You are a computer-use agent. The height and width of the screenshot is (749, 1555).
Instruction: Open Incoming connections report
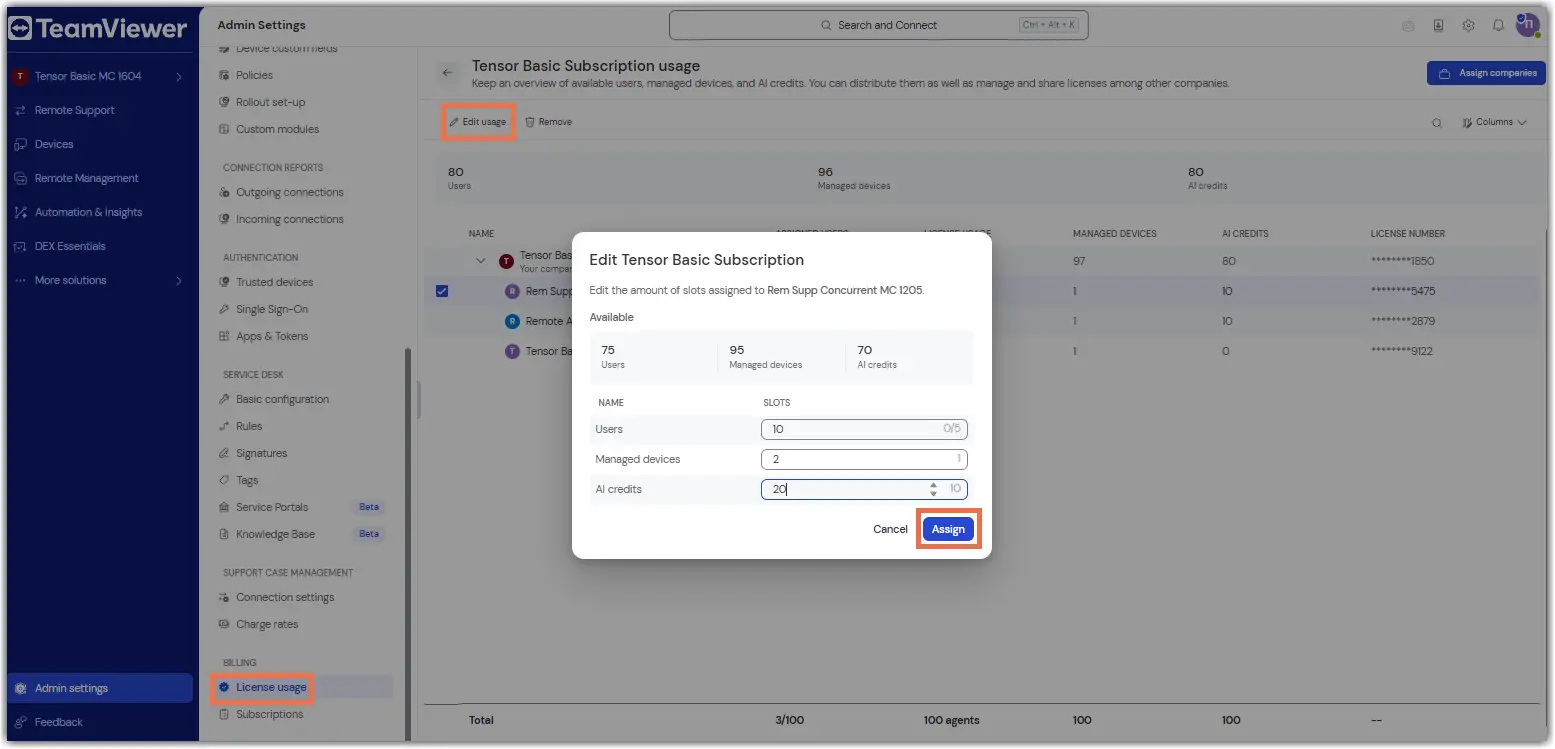pyautogui.click(x=289, y=219)
